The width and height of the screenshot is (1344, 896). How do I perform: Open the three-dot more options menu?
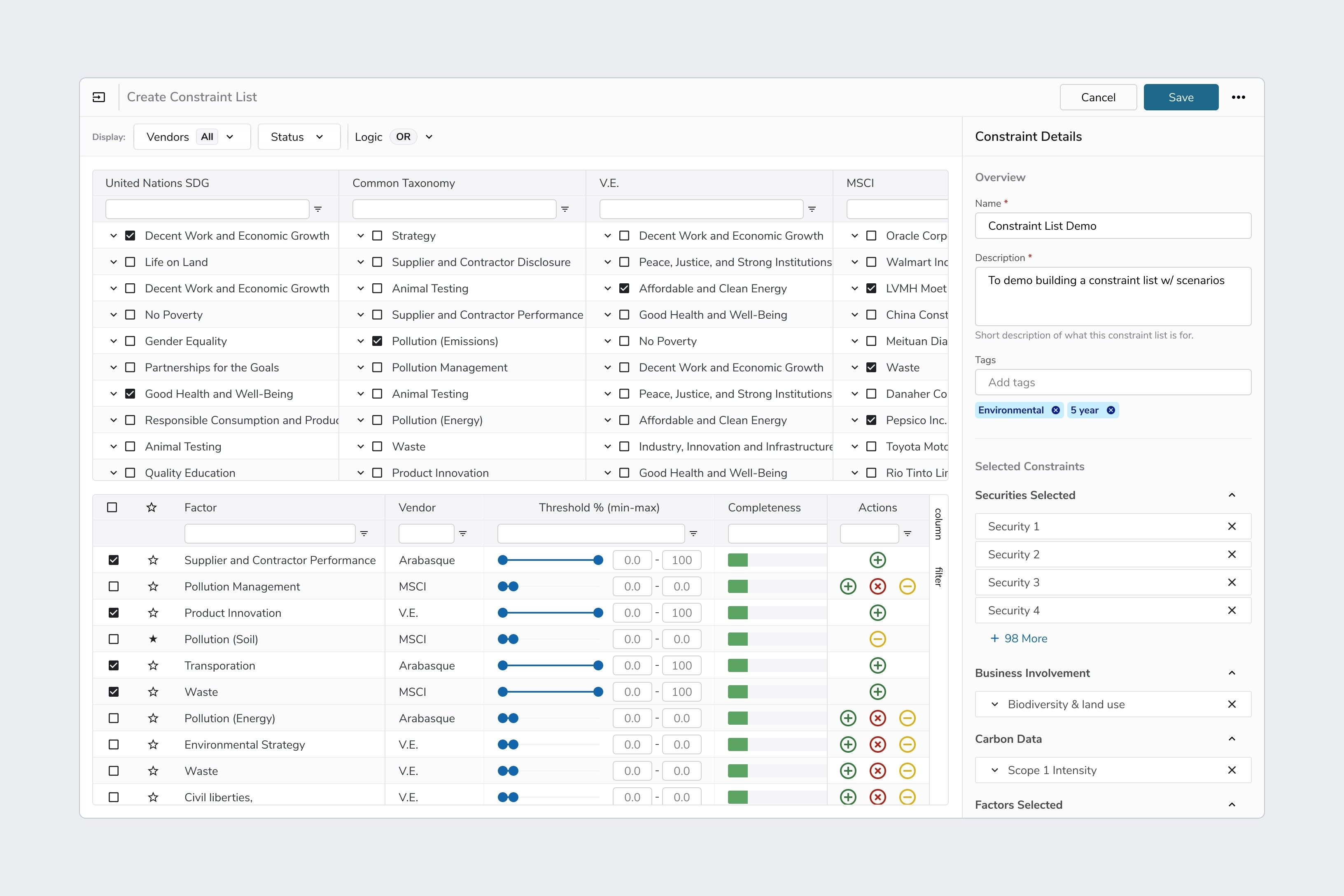click(x=1238, y=97)
